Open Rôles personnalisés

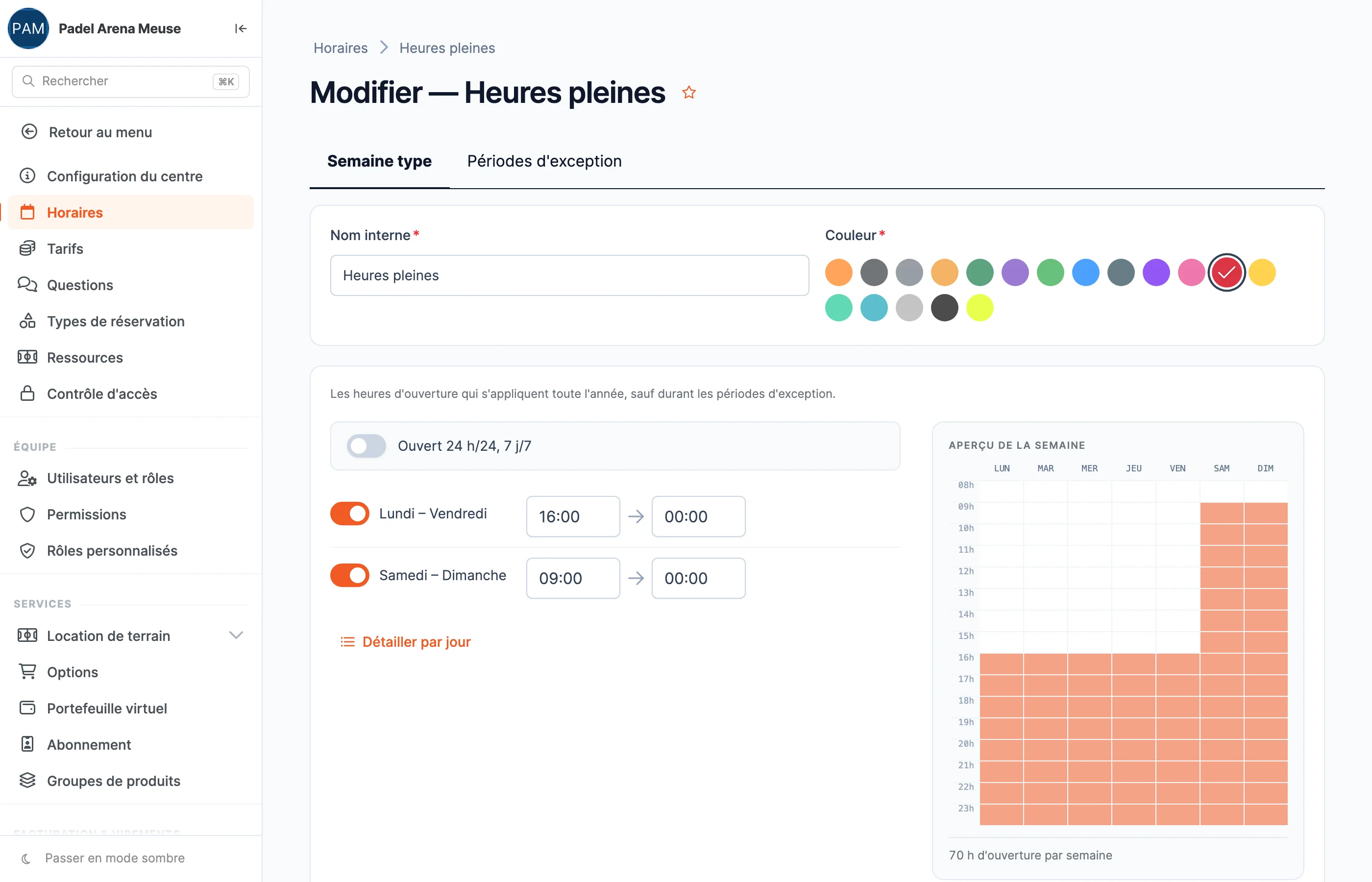pyautogui.click(x=131, y=550)
